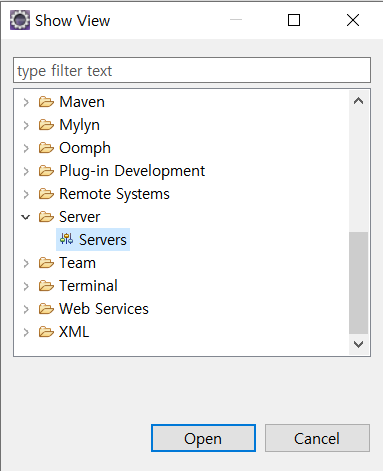This screenshot has width=383, height=471.
Task: Select the Team tree label
Action: (77, 263)
